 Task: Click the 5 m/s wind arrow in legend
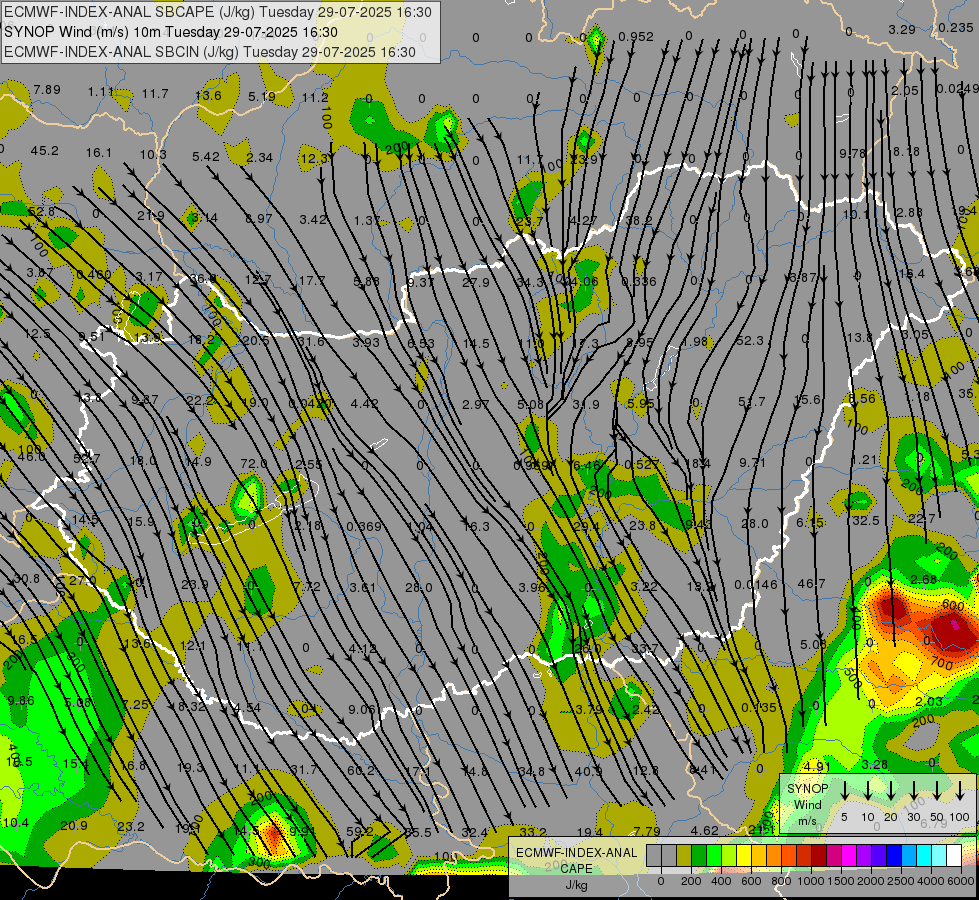tap(844, 791)
